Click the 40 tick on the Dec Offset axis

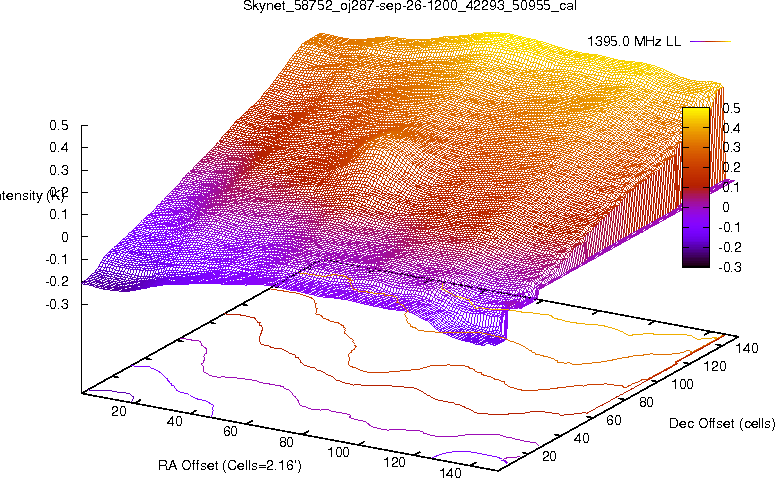(581, 438)
